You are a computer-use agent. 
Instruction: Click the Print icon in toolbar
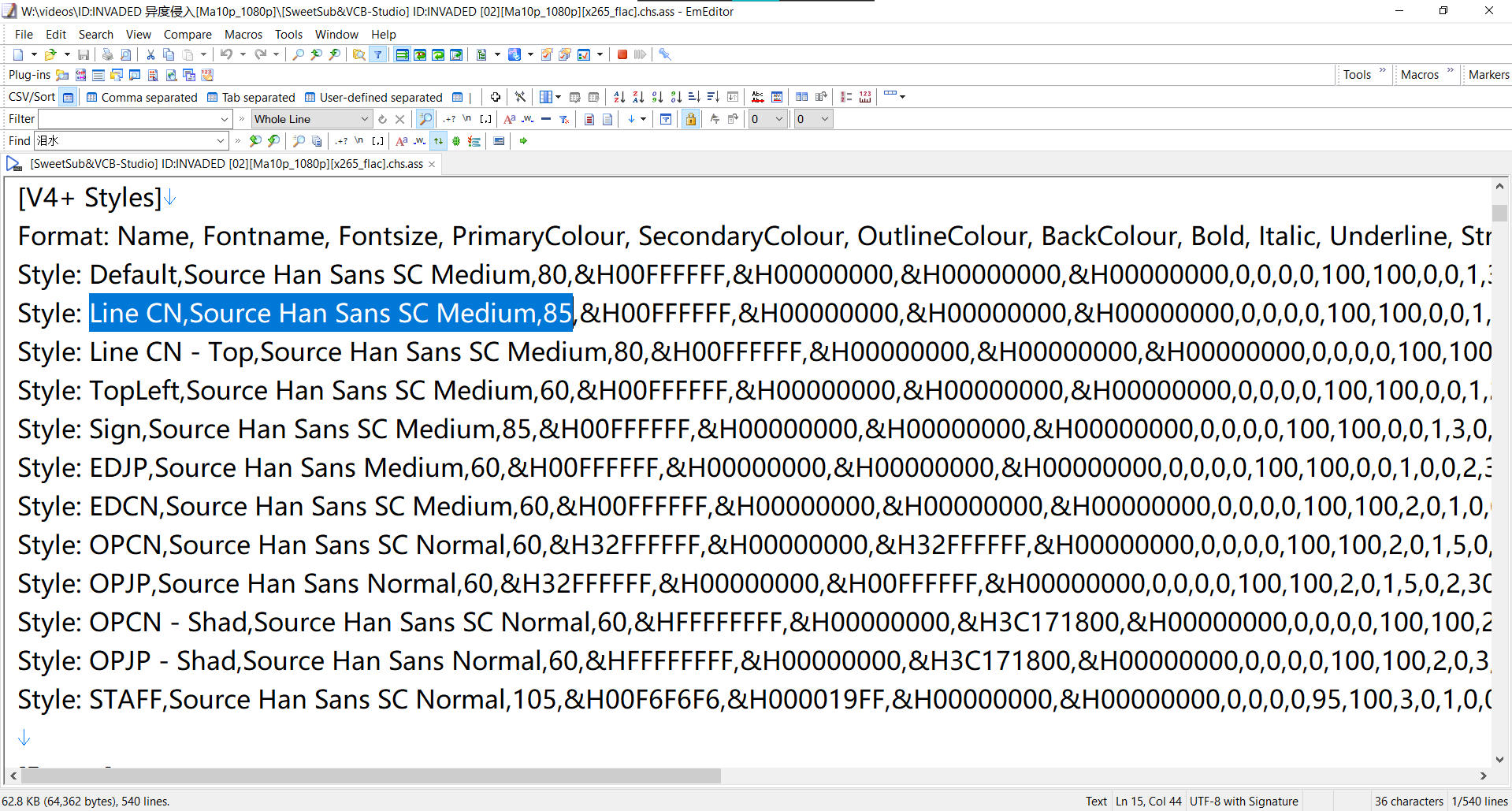click(x=107, y=54)
